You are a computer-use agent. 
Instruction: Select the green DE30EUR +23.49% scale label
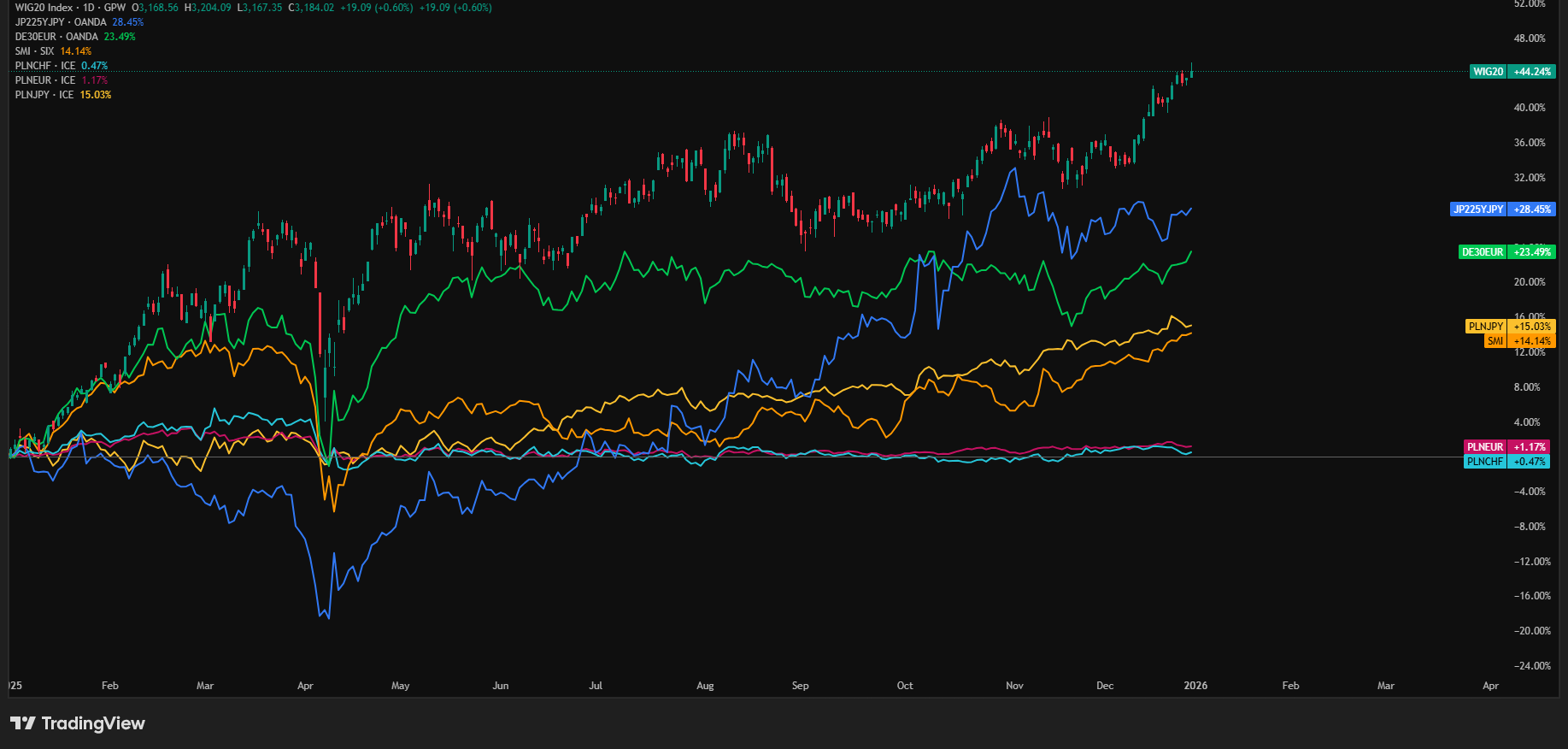[1506, 252]
